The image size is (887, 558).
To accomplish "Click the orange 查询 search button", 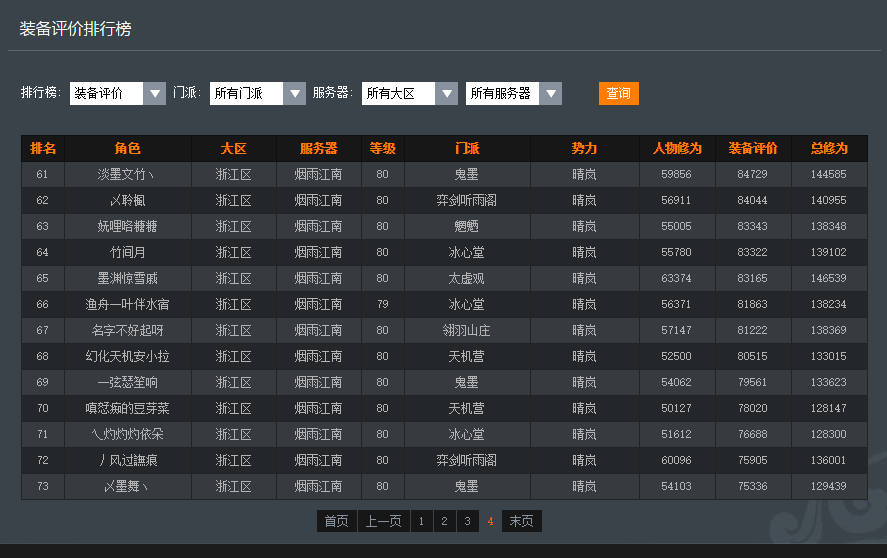I will (618, 93).
